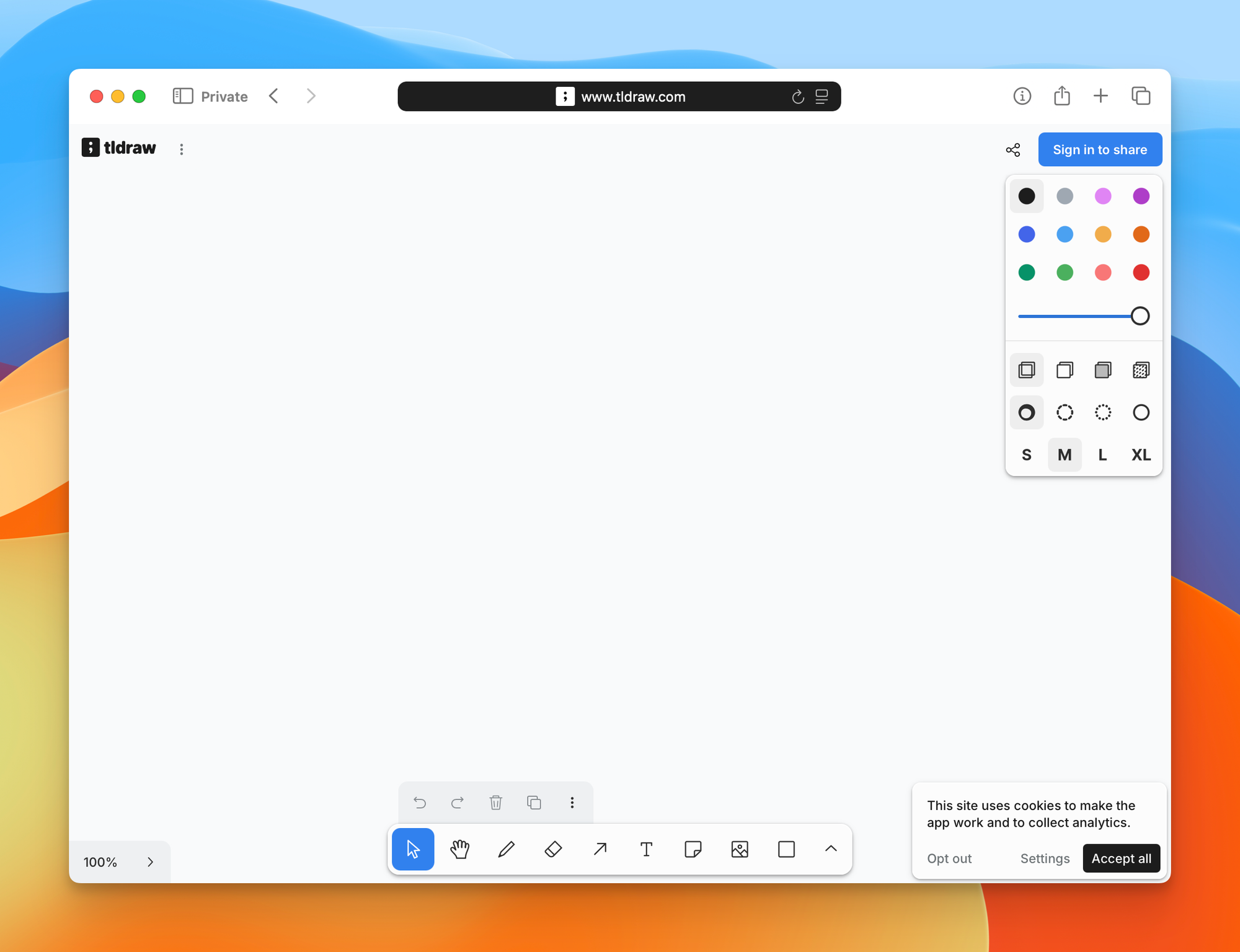Select the sticky note tool
1240x952 pixels.
[693, 849]
